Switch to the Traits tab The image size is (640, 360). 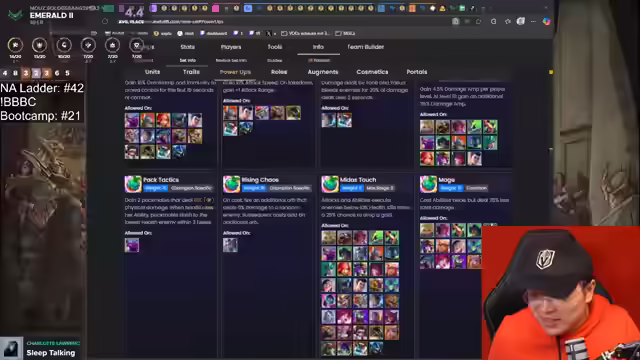pos(191,72)
